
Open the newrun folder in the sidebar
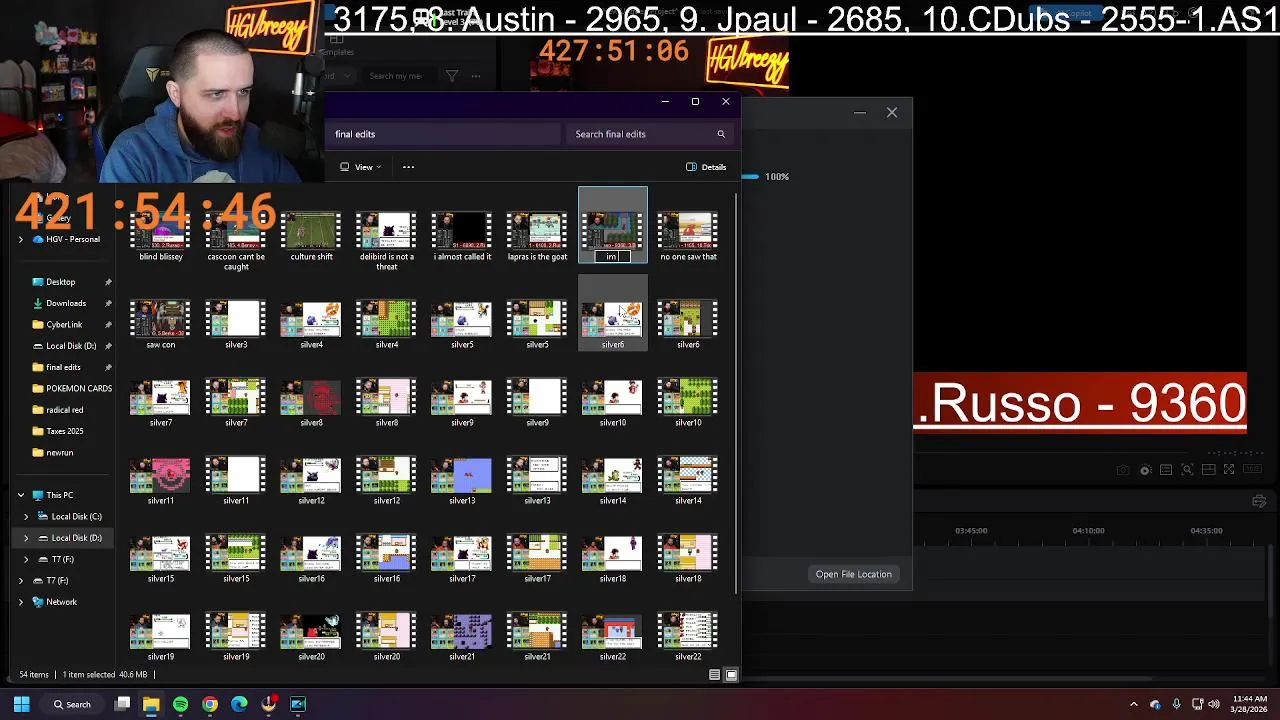60,453
